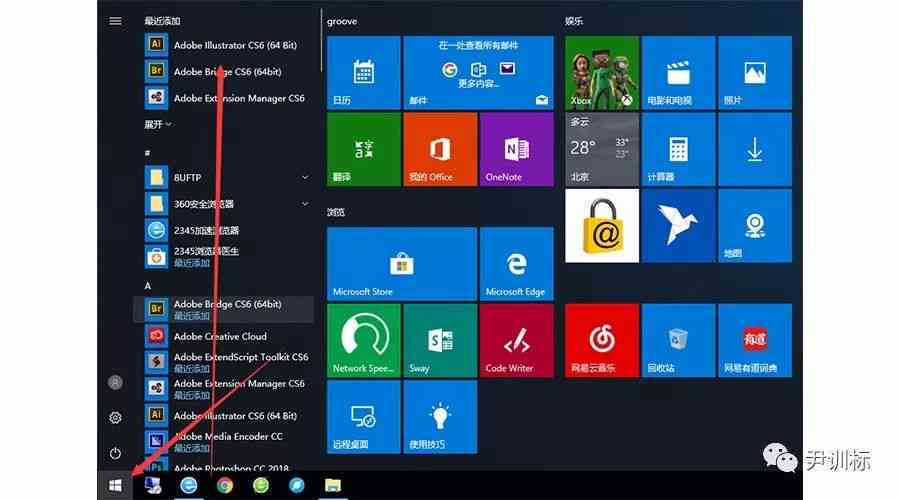The width and height of the screenshot is (900, 500).
Task: Open Google Chrome from taskbar
Action: pyautogui.click(x=224, y=486)
